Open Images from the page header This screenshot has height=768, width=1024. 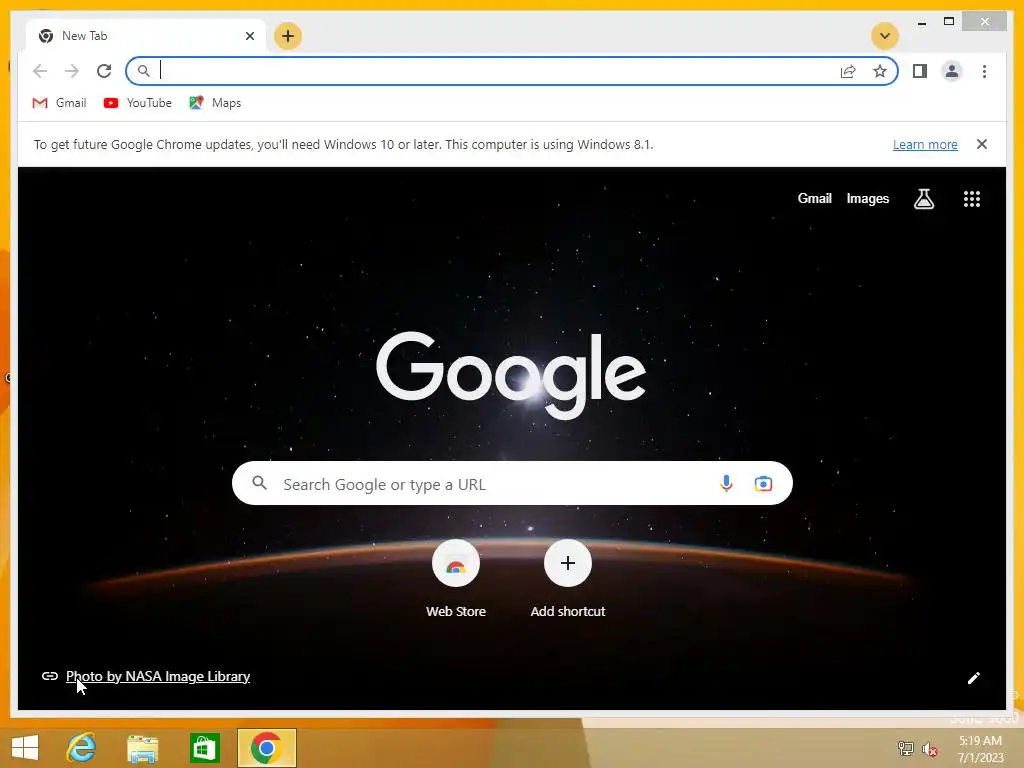(867, 199)
